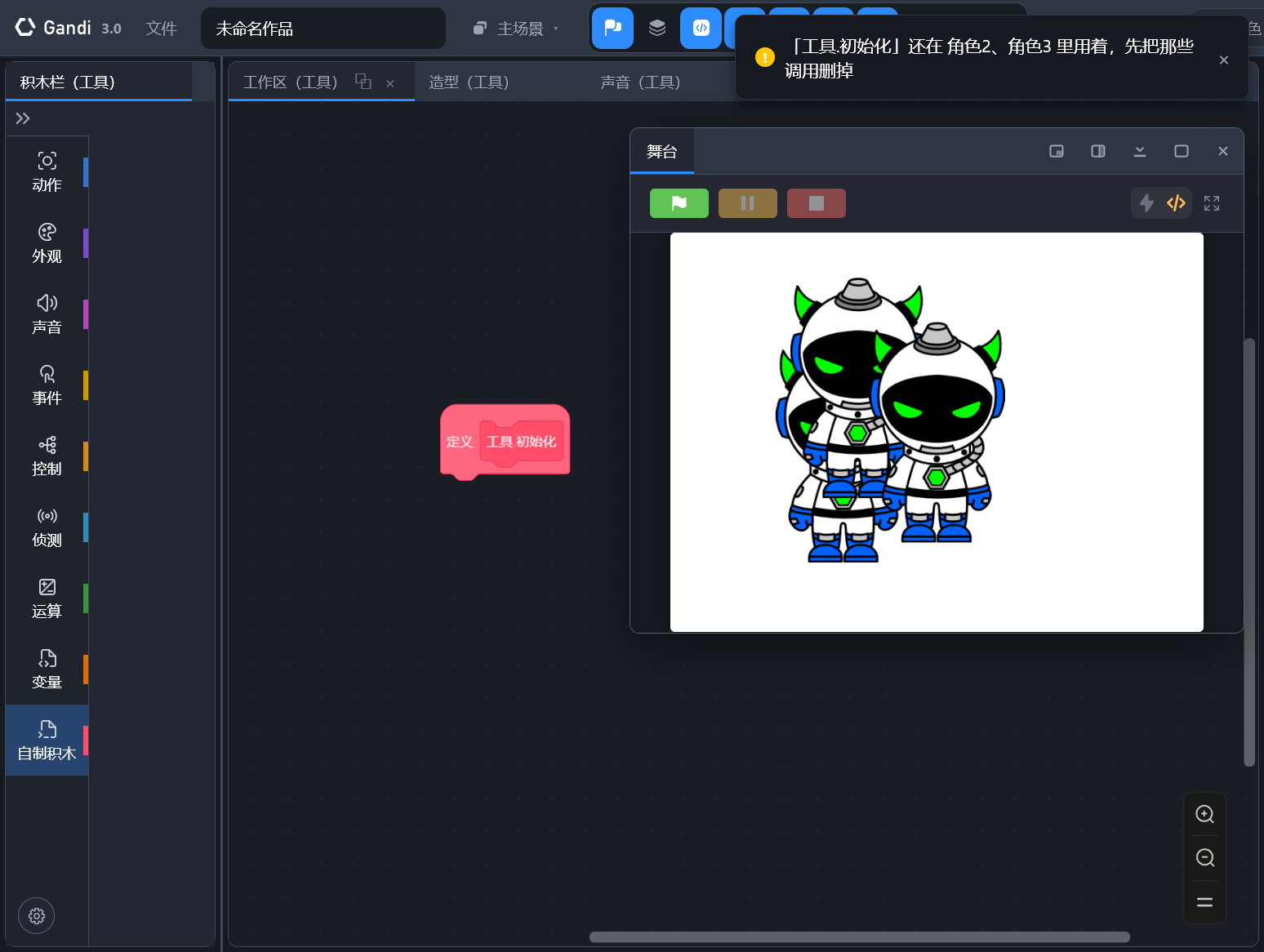Expand block palette with double chevron
Image resolution: width=1264 pixels, height=952 pixels.
coord(23,118)
